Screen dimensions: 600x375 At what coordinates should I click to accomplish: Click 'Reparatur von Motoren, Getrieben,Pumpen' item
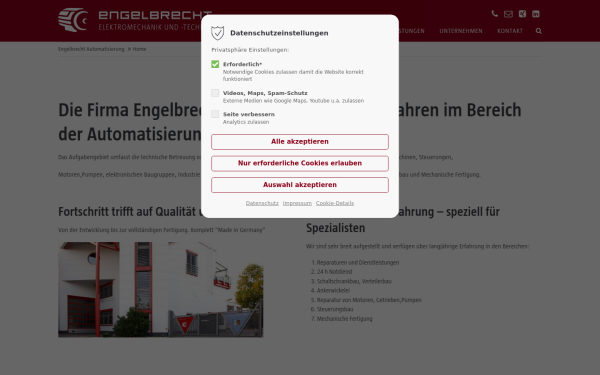[369, 300]
